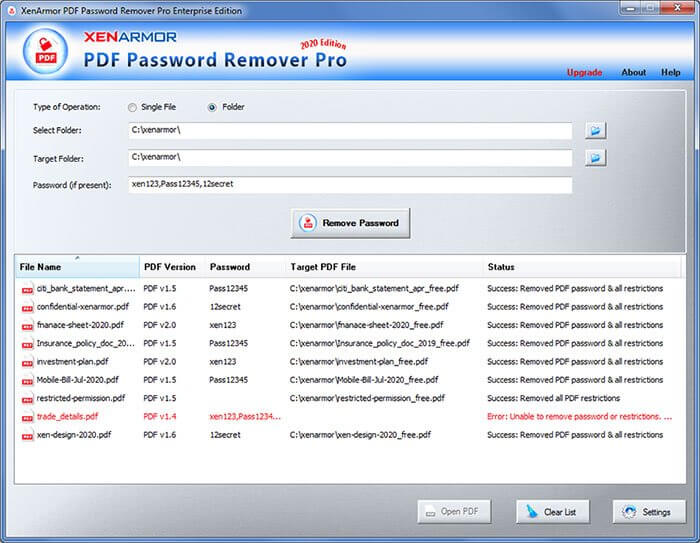
Task: Select file name restricted-permission.pdf
Action: click(x=81, y=398)
